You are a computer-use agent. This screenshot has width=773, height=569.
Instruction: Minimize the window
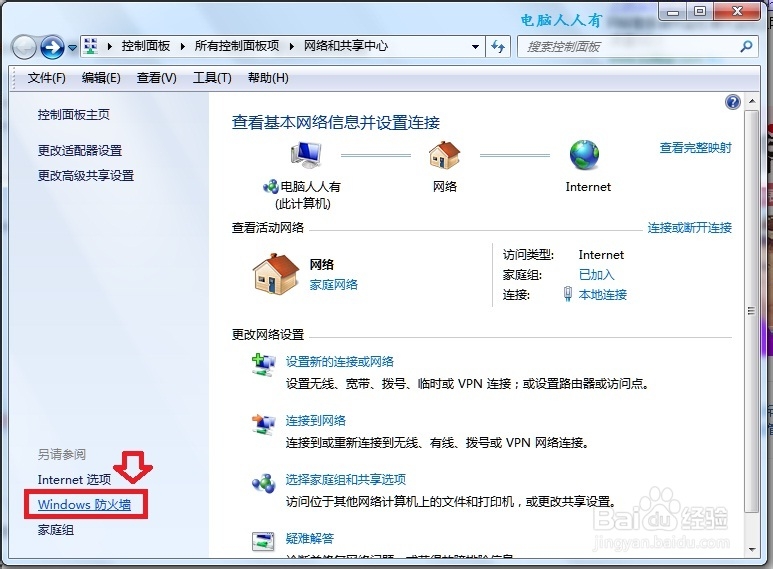coord(673,12)
